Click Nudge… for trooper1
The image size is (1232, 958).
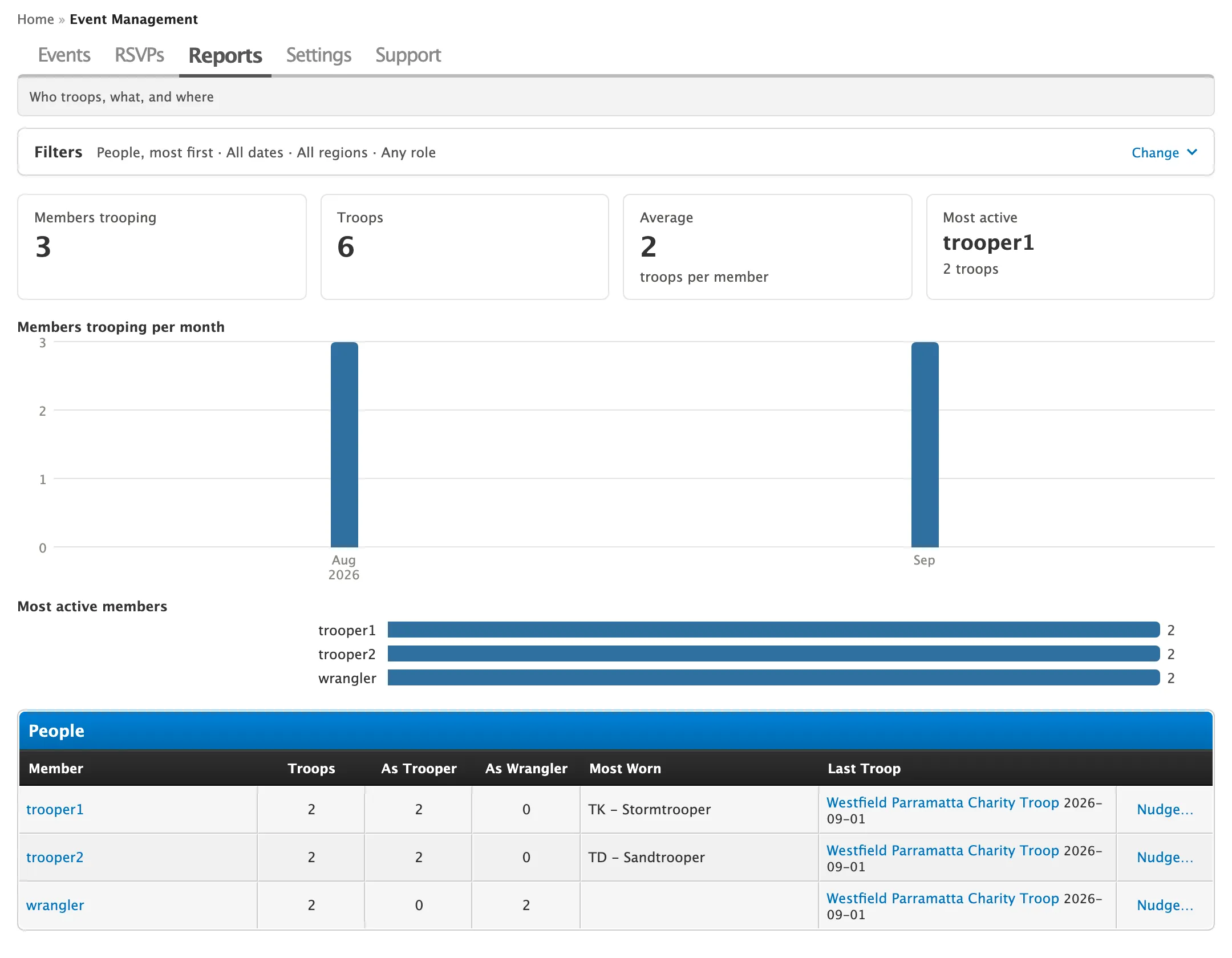coord(1165,809)
